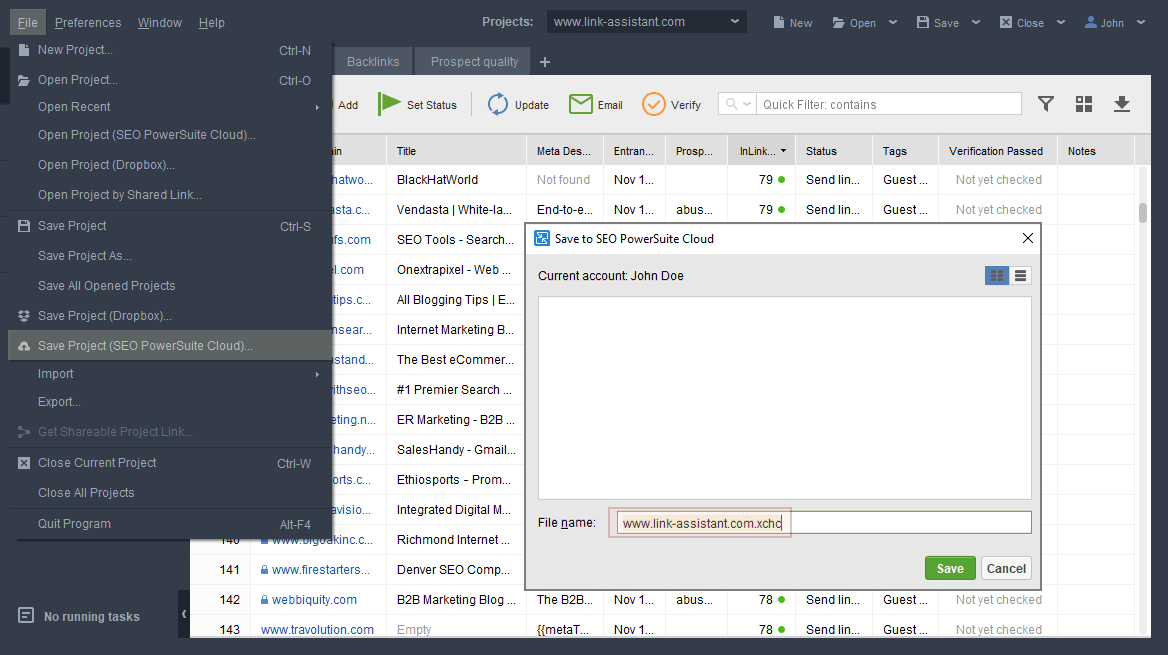Expand the John account dropdown arrow
The width and height of the screenshot is (1168, 655).
coord(1140,22)
